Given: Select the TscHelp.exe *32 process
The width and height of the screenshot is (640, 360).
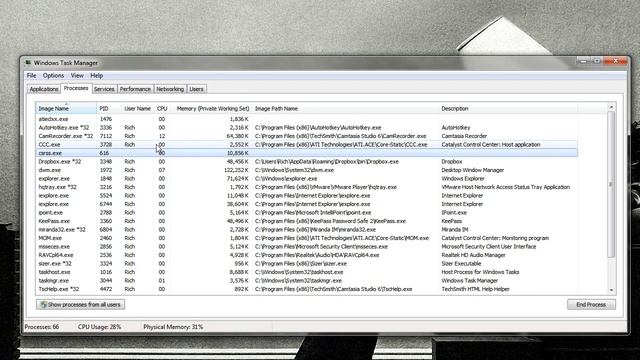Looking at the screenshot, I should coord(307,289).
